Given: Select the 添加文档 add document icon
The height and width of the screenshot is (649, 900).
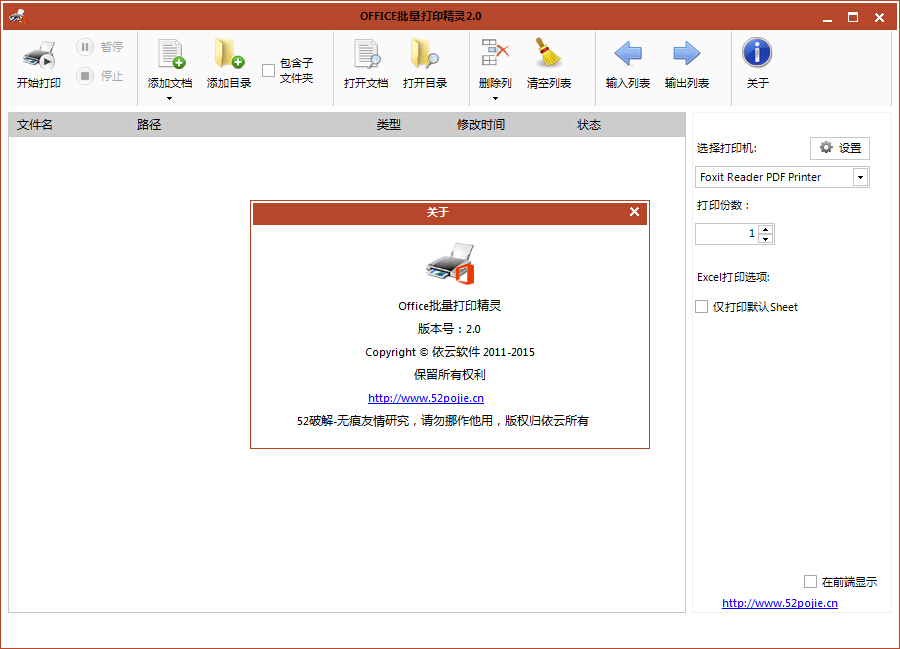Looking at the screenshot, I should tap(169, 52).
